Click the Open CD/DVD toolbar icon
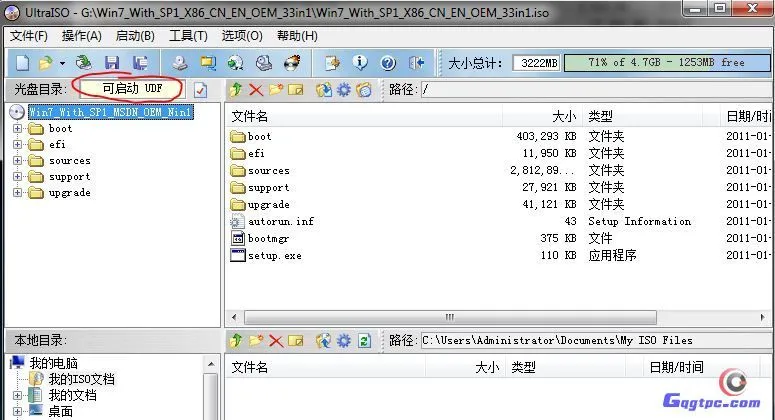The height and width of the screenshot is (420, 775). tap(84, 63)
